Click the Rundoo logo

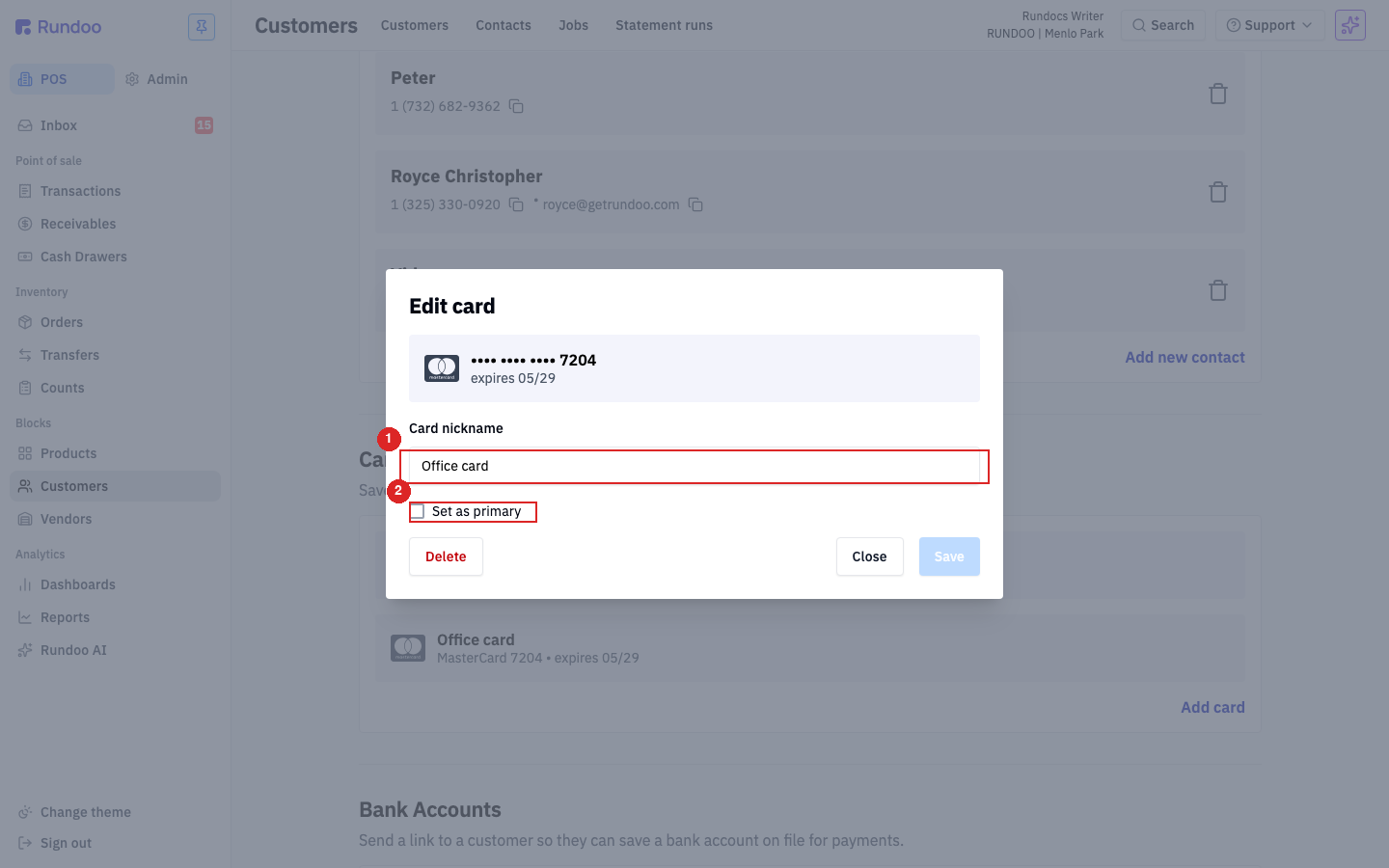coord(58,27)
